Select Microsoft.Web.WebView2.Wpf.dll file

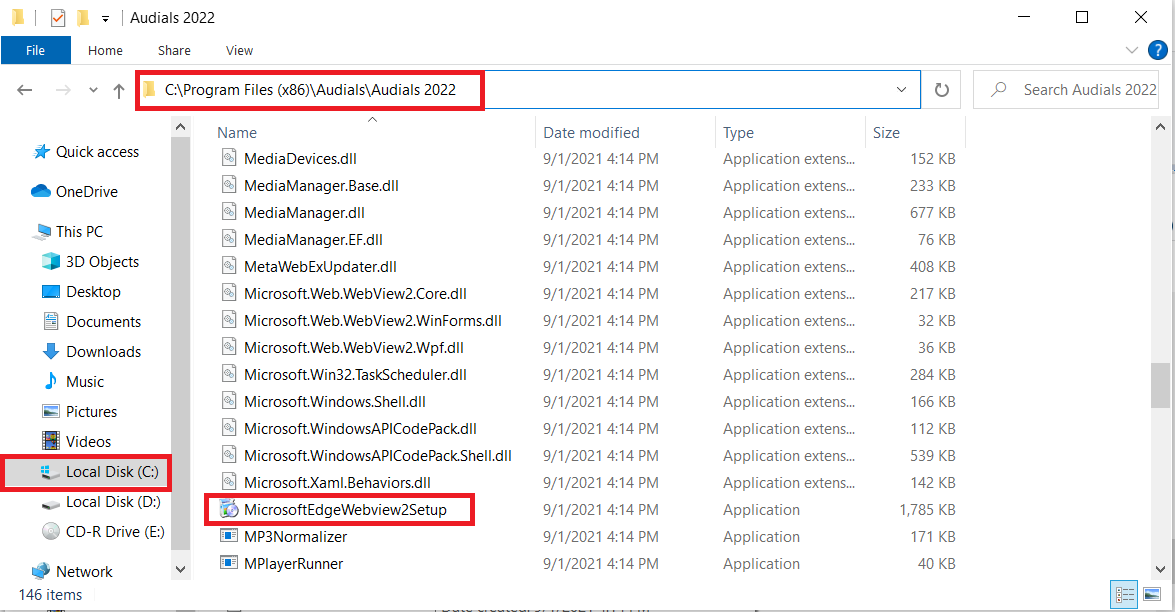(354, 348)
